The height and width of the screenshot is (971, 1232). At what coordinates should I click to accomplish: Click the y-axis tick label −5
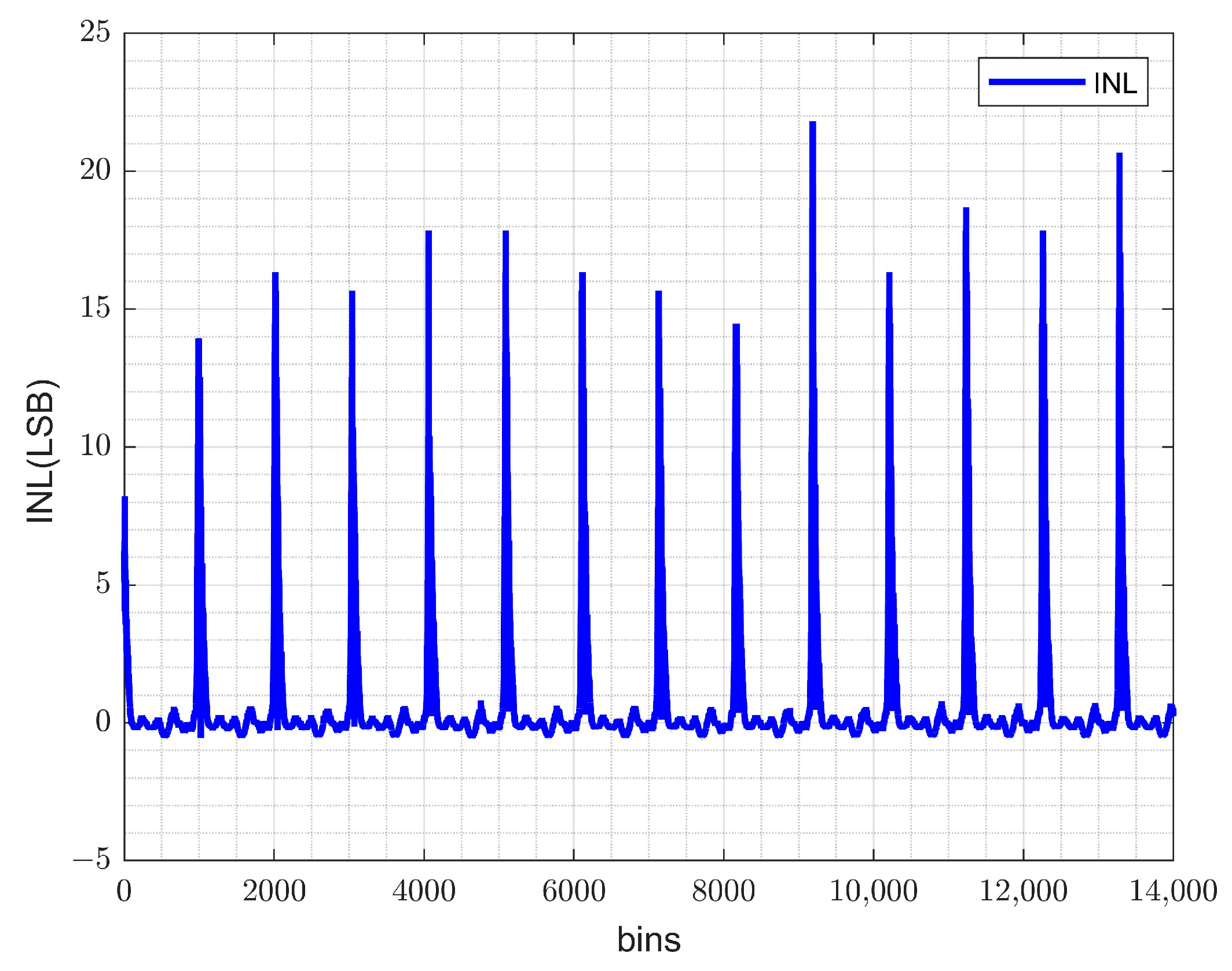coord(91,859)
